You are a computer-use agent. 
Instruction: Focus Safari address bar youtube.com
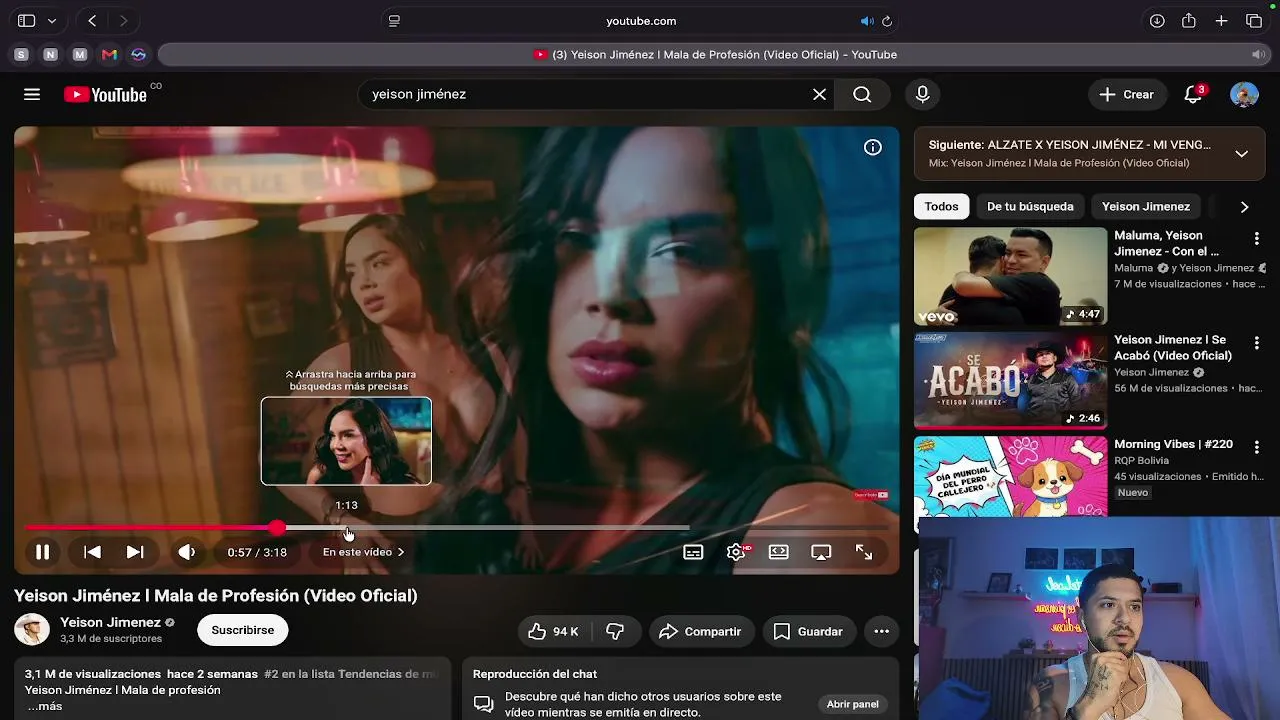pos(641,21)
